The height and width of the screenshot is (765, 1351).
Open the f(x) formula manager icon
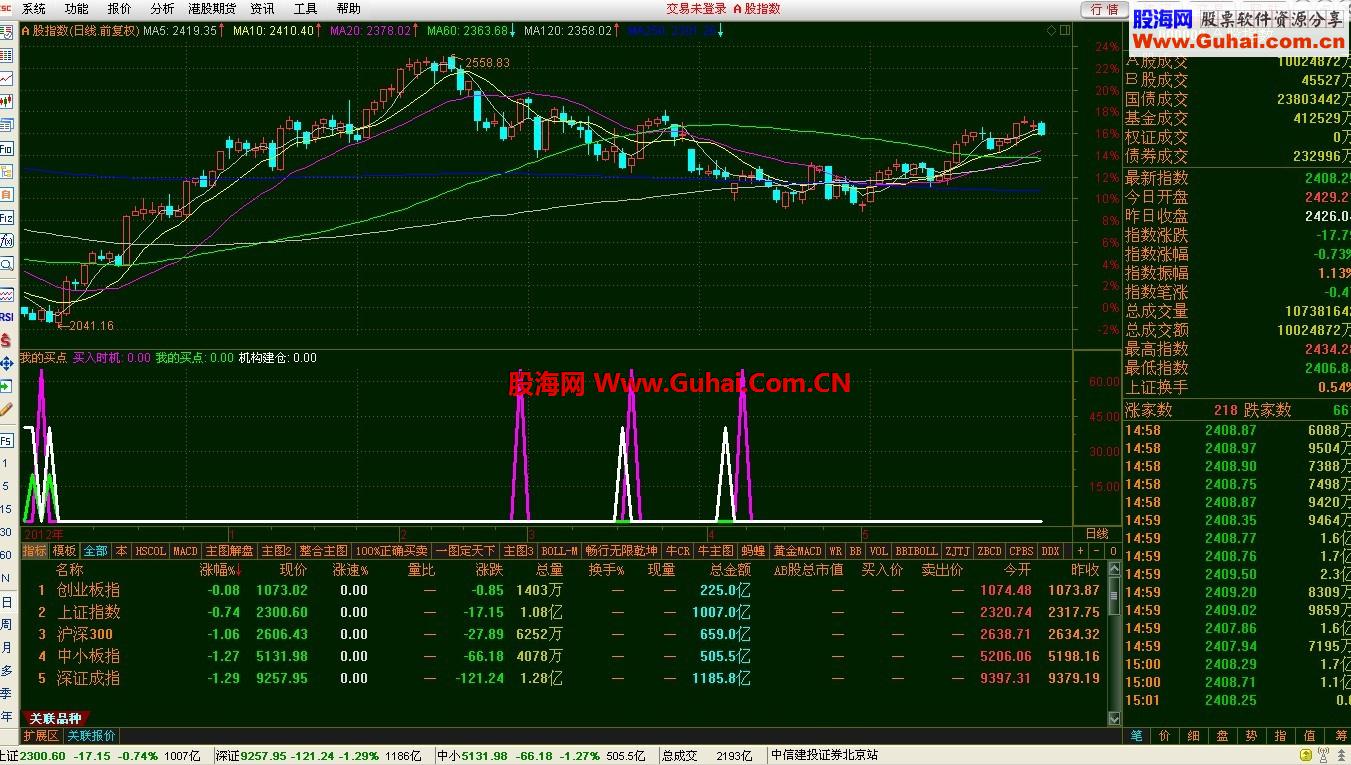click(7, 241)
